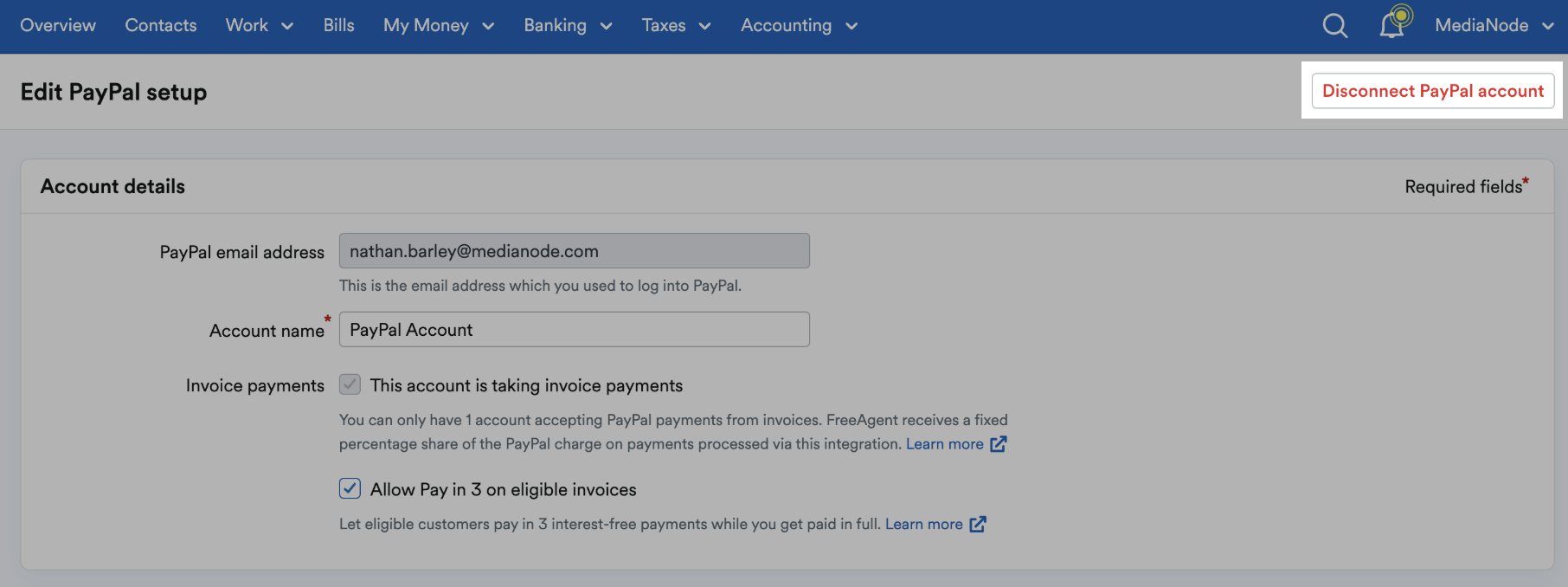
Task: Open the Contacts section
Action: pyautogui.click(x=161, y=26)
